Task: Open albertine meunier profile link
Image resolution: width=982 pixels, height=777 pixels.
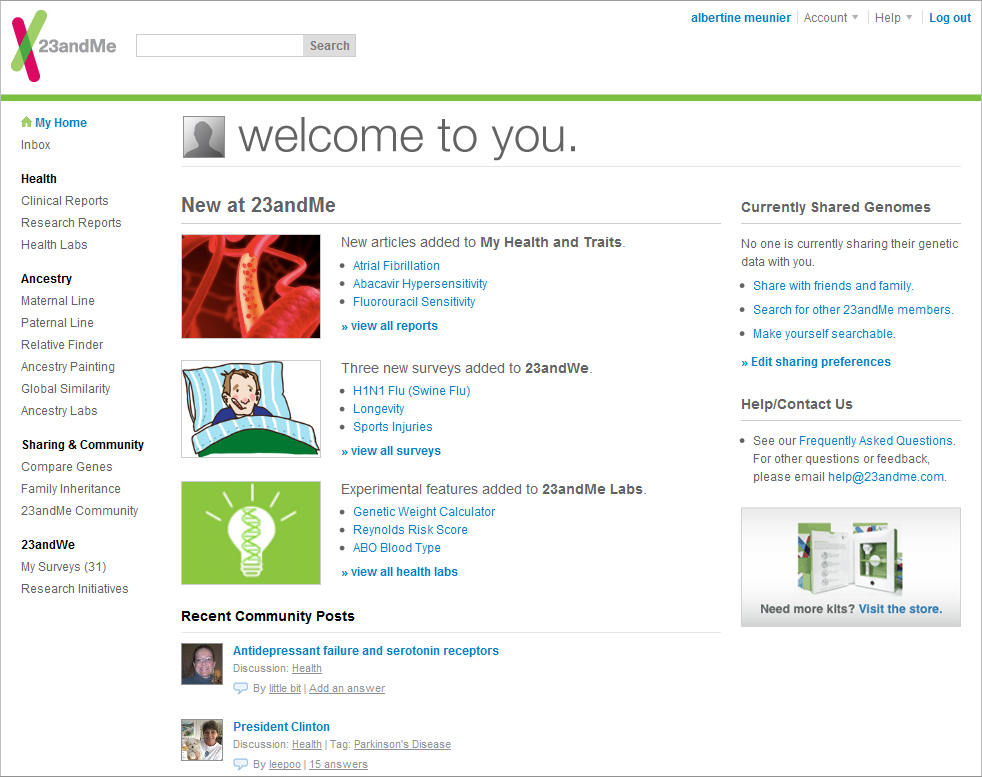Action: click(x=741, y=18)
